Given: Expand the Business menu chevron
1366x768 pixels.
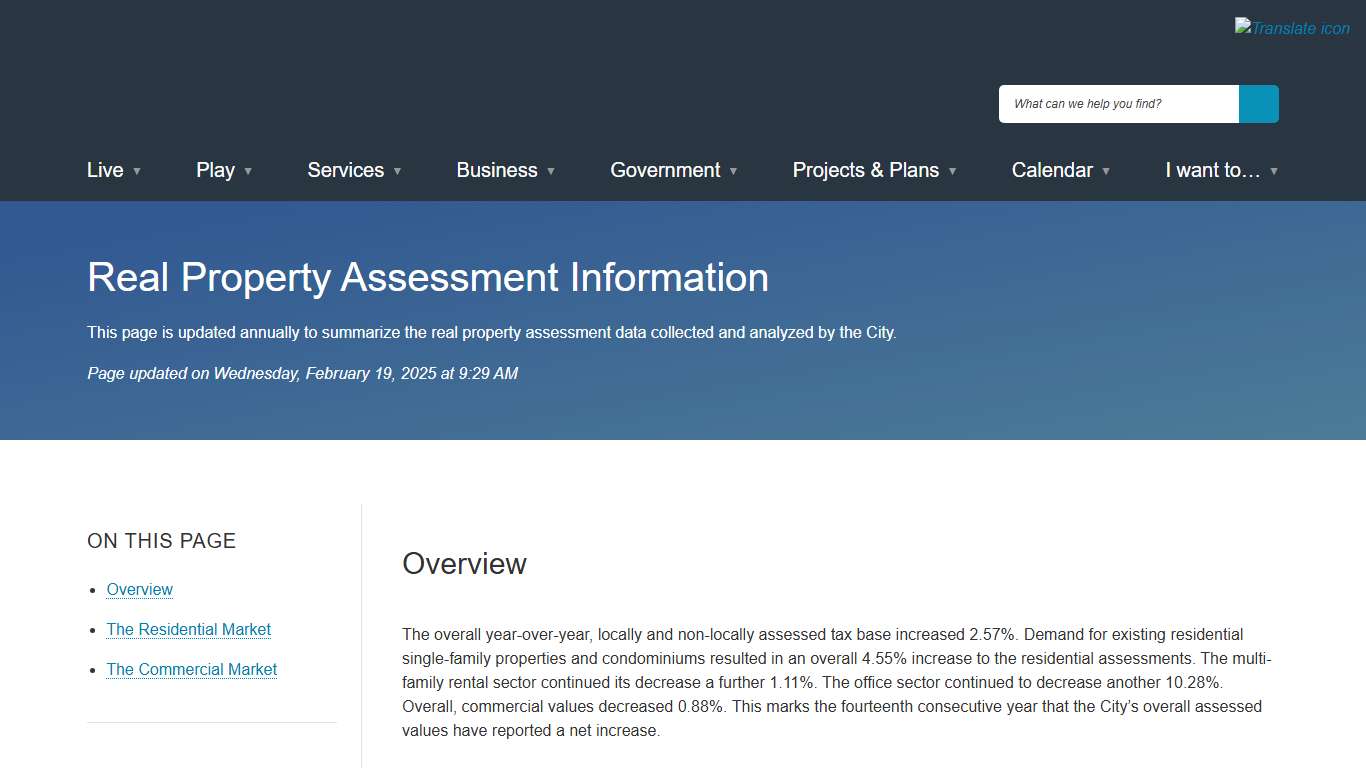Looking at the screenshot, I should pyautogui.click(x=550, y=171).
